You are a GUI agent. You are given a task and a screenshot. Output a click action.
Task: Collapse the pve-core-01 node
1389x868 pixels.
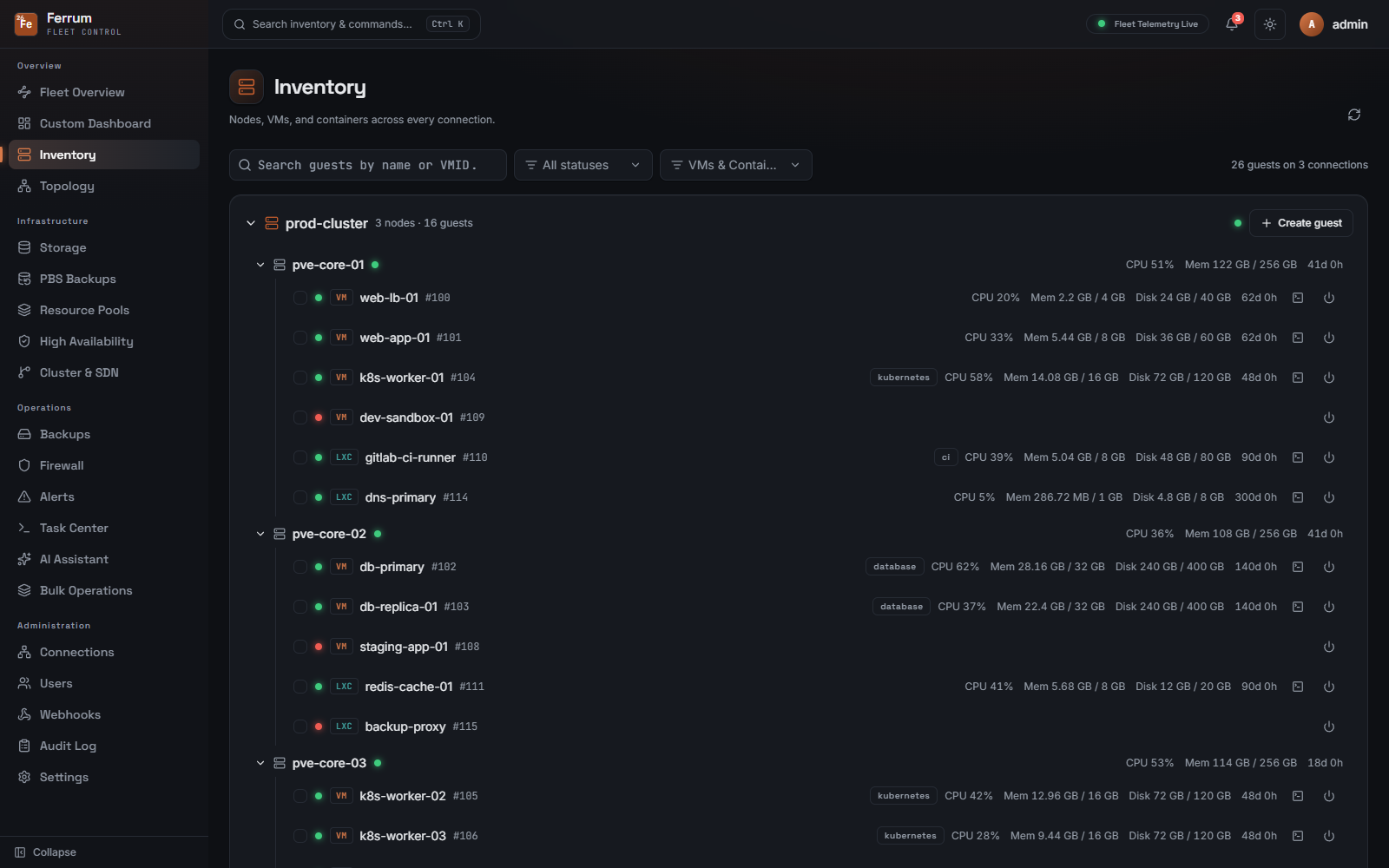click(x=260, y=265)
